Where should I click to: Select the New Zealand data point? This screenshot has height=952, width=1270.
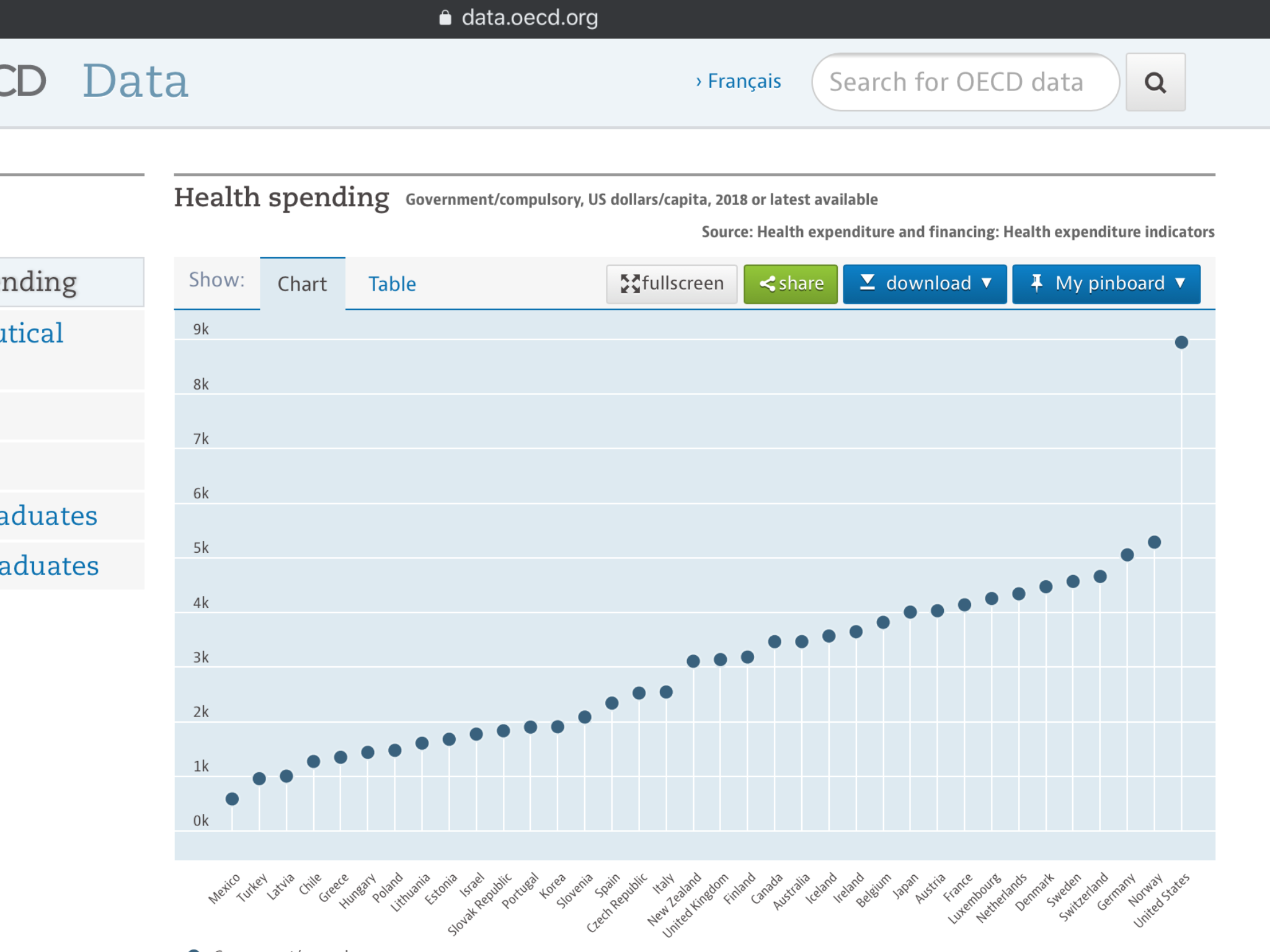[693, 661]
